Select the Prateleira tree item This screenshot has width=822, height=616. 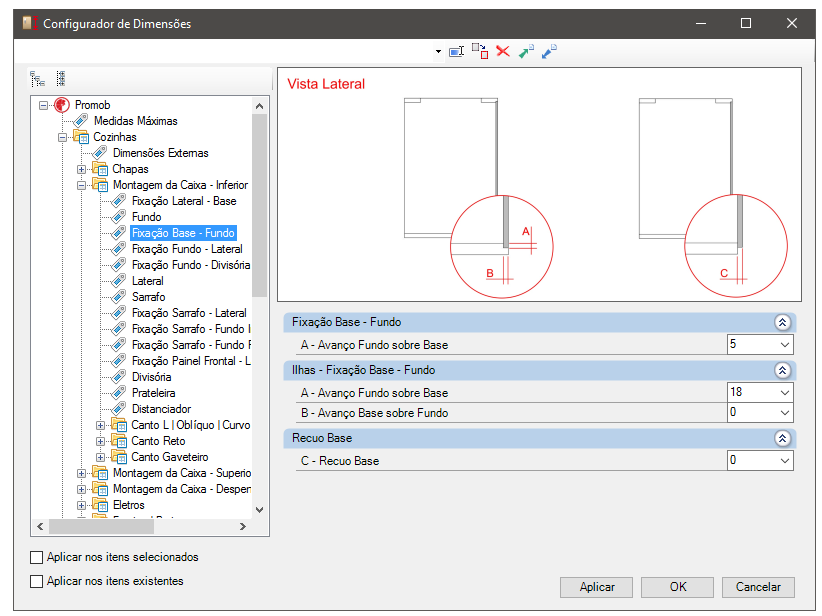point(154,393)
